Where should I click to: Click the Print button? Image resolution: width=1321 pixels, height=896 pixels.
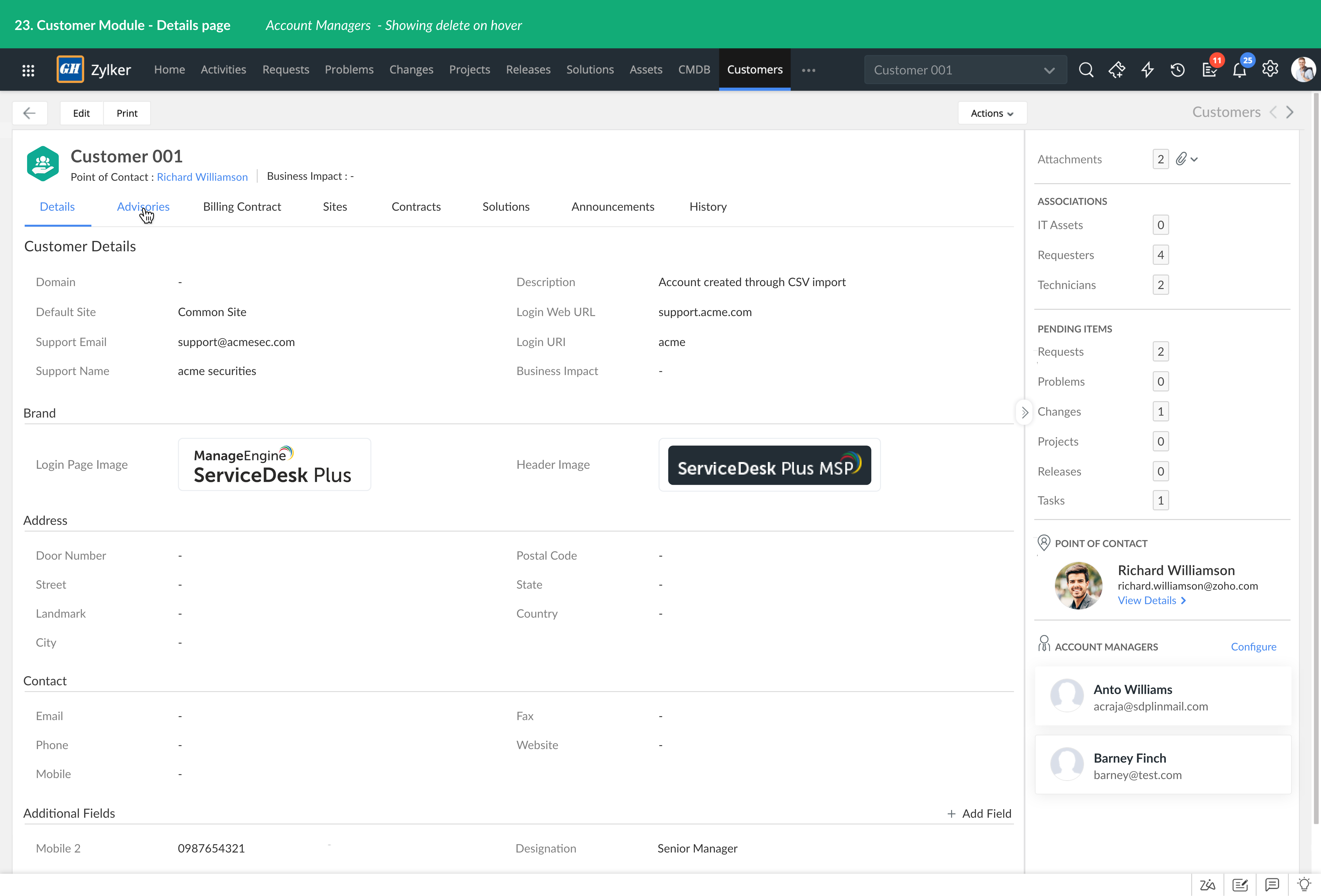127,113
